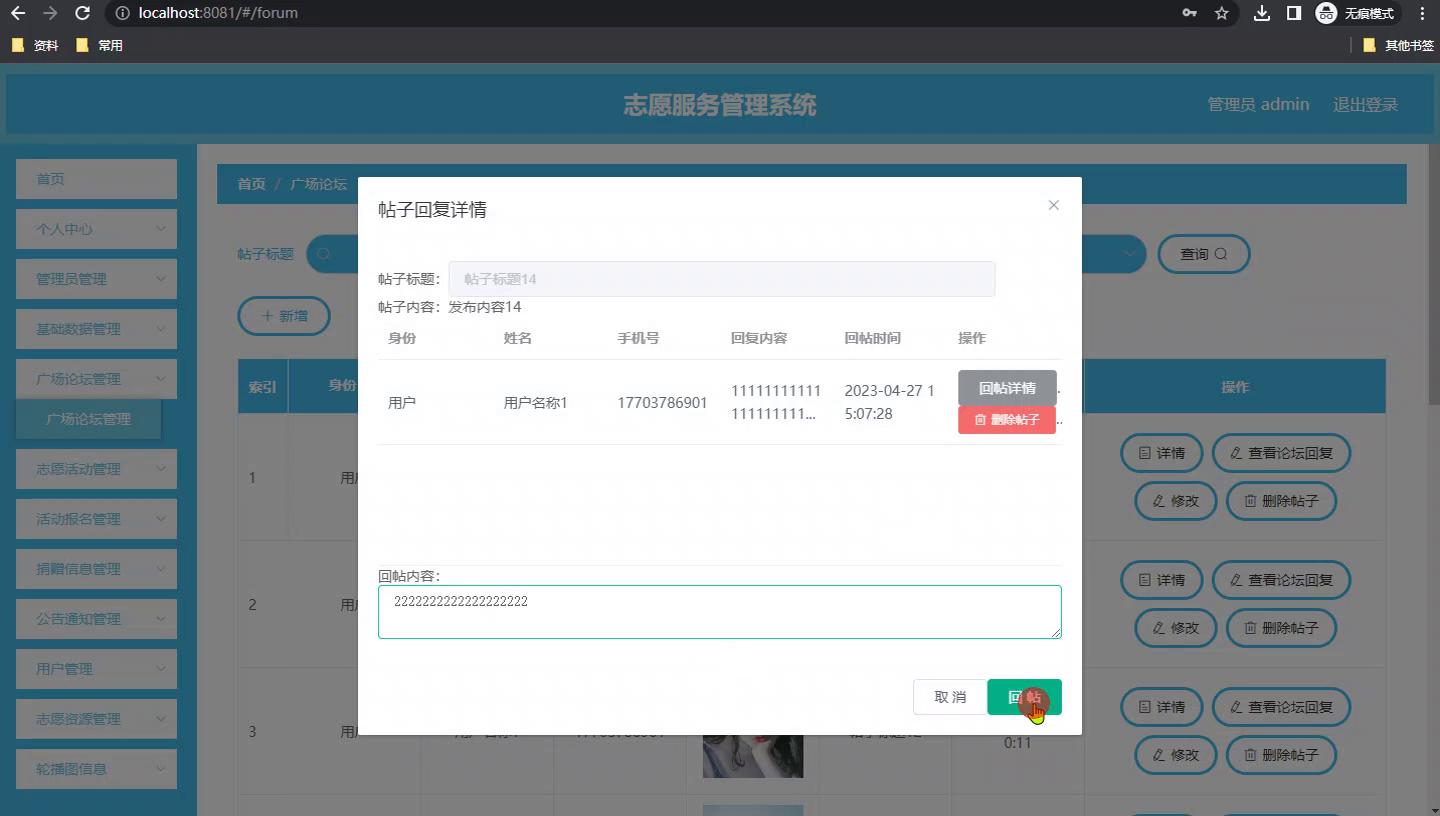Reload the page with refresh icon
1440x816 pixels.
coord(83,13)
